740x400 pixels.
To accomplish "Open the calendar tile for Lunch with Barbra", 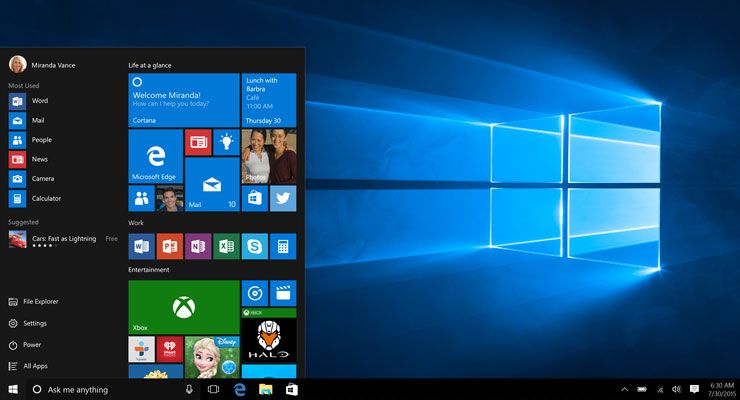I will click(269, 99).
